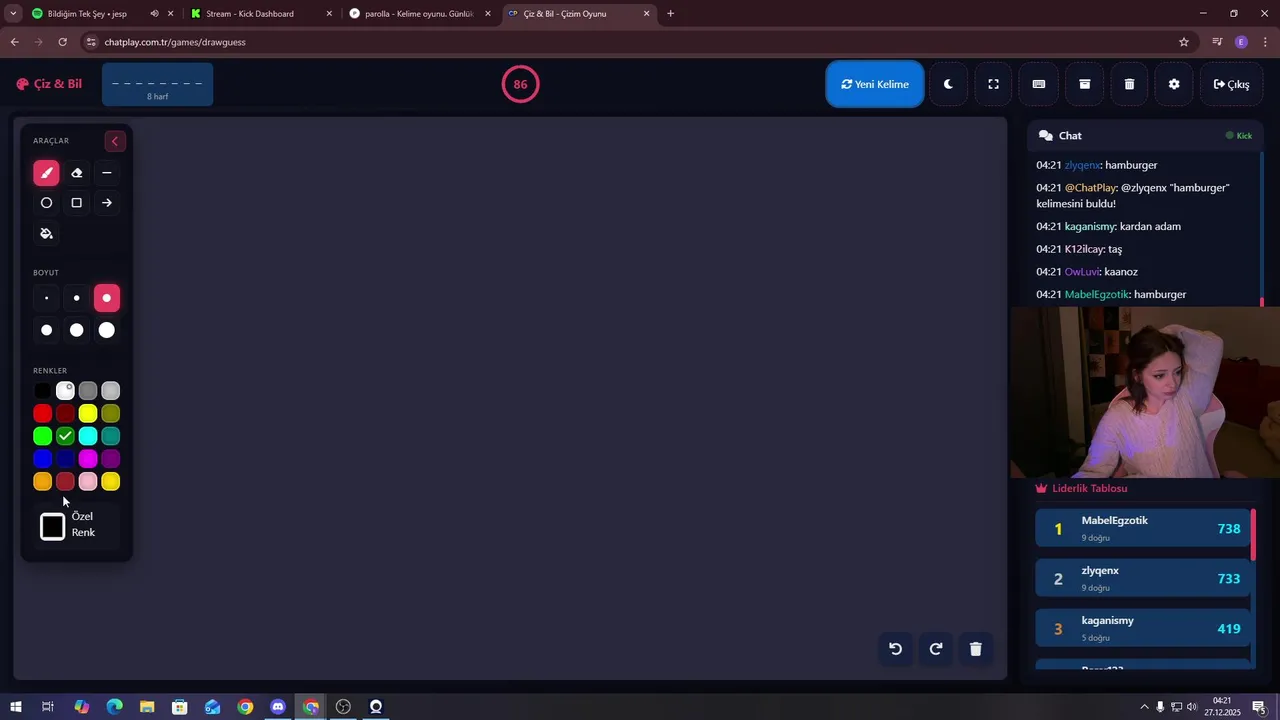
Task: Click the 86 countdown timer
Action: pos(520,84)
